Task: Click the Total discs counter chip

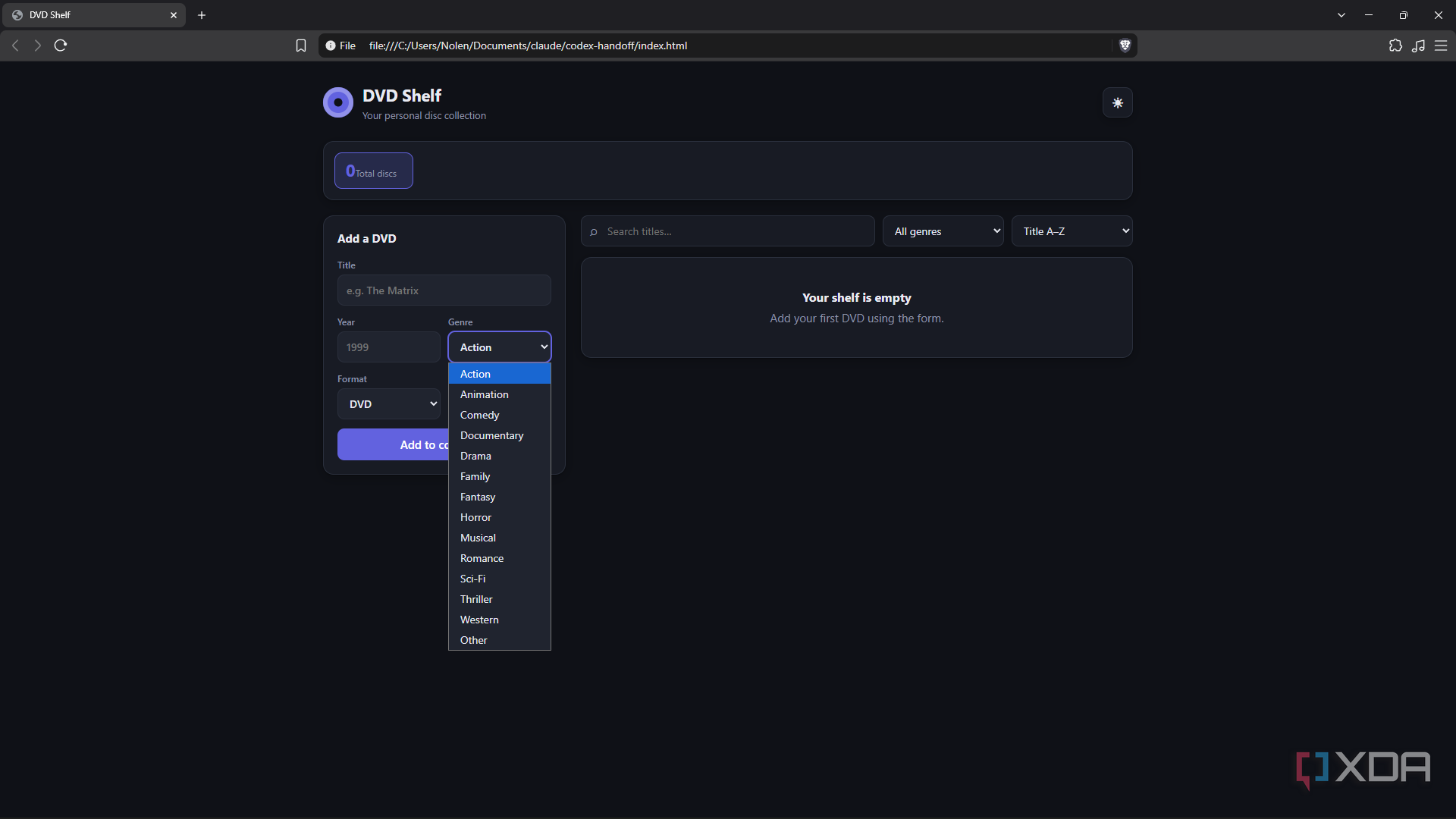Action: click(x=374, y=171)
